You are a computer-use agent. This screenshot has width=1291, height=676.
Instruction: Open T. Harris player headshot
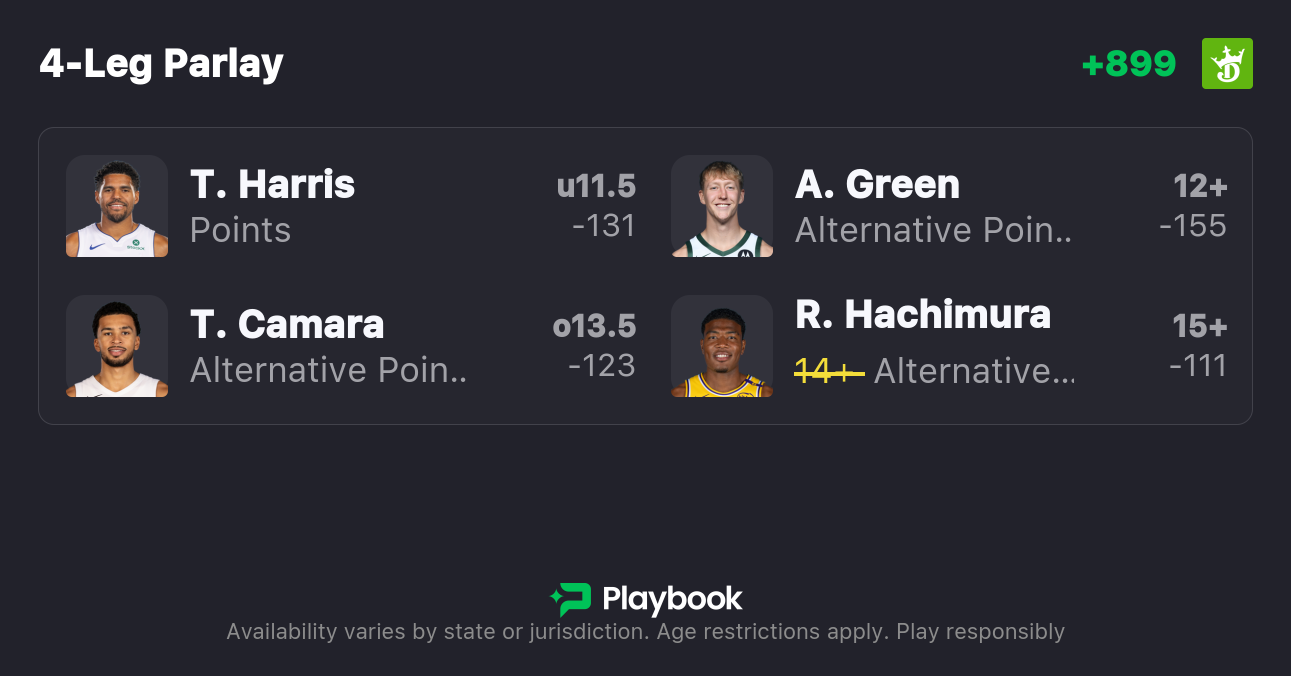coord(117,206)
